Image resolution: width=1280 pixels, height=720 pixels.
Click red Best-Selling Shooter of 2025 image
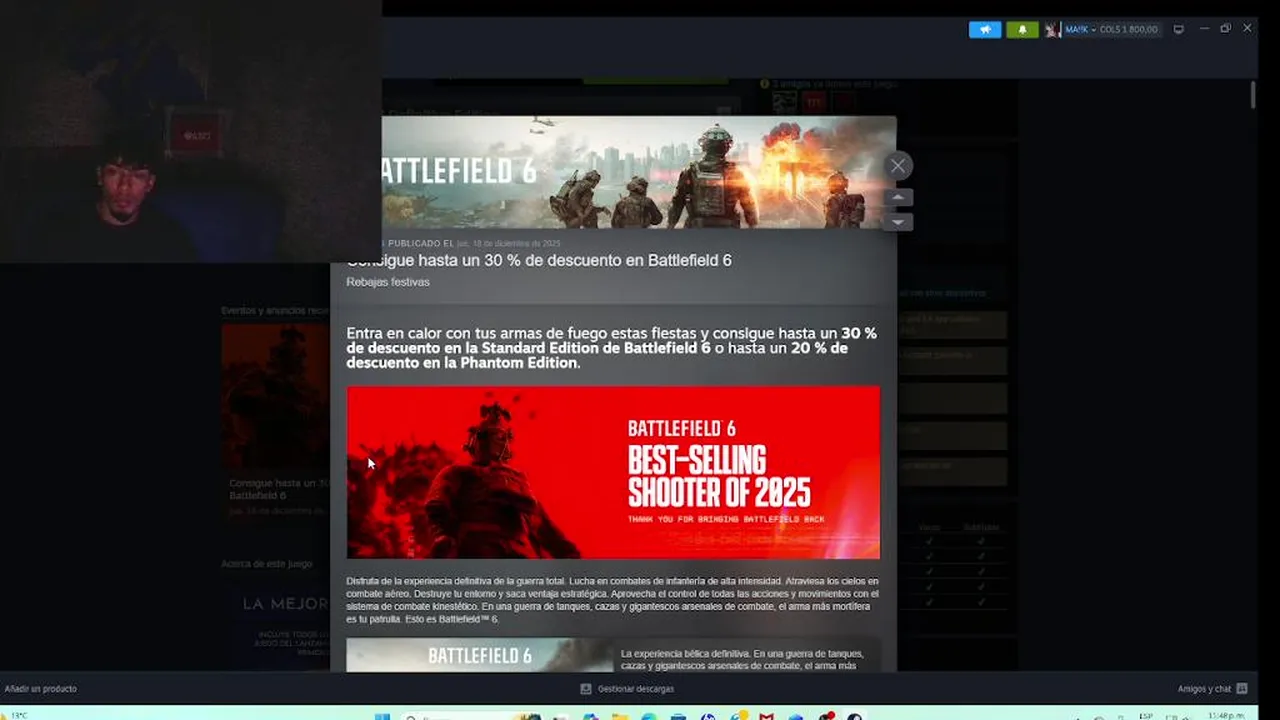[613, 472]
